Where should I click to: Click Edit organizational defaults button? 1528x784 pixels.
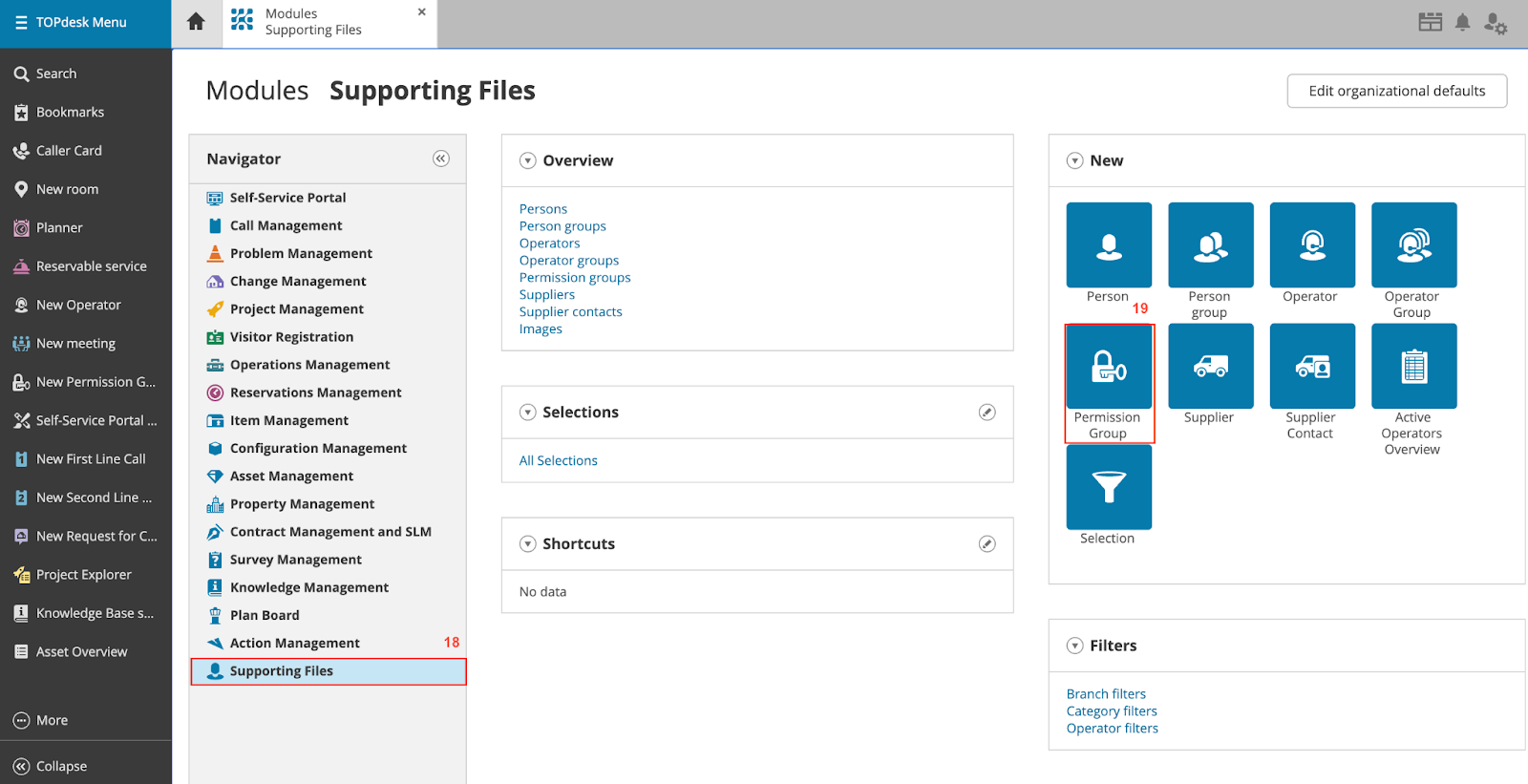coord(1396,91)
